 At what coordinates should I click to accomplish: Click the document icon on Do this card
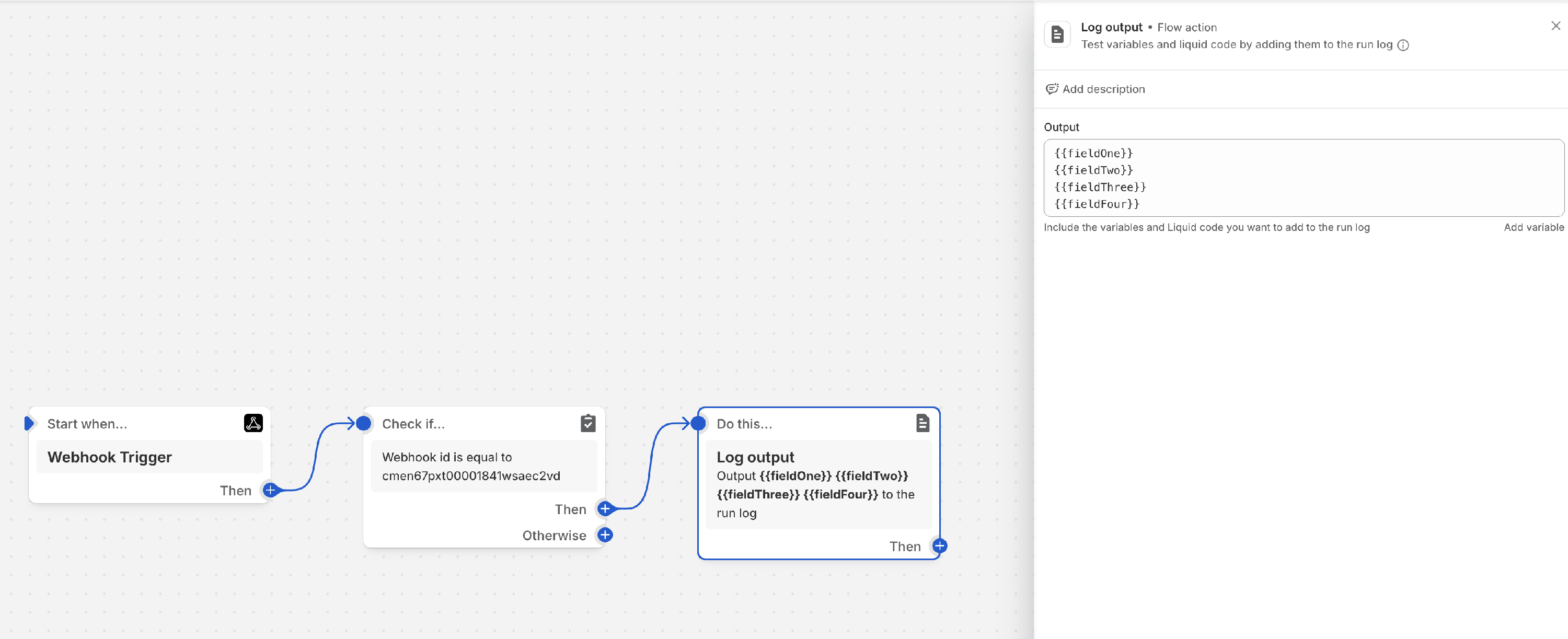923,423
